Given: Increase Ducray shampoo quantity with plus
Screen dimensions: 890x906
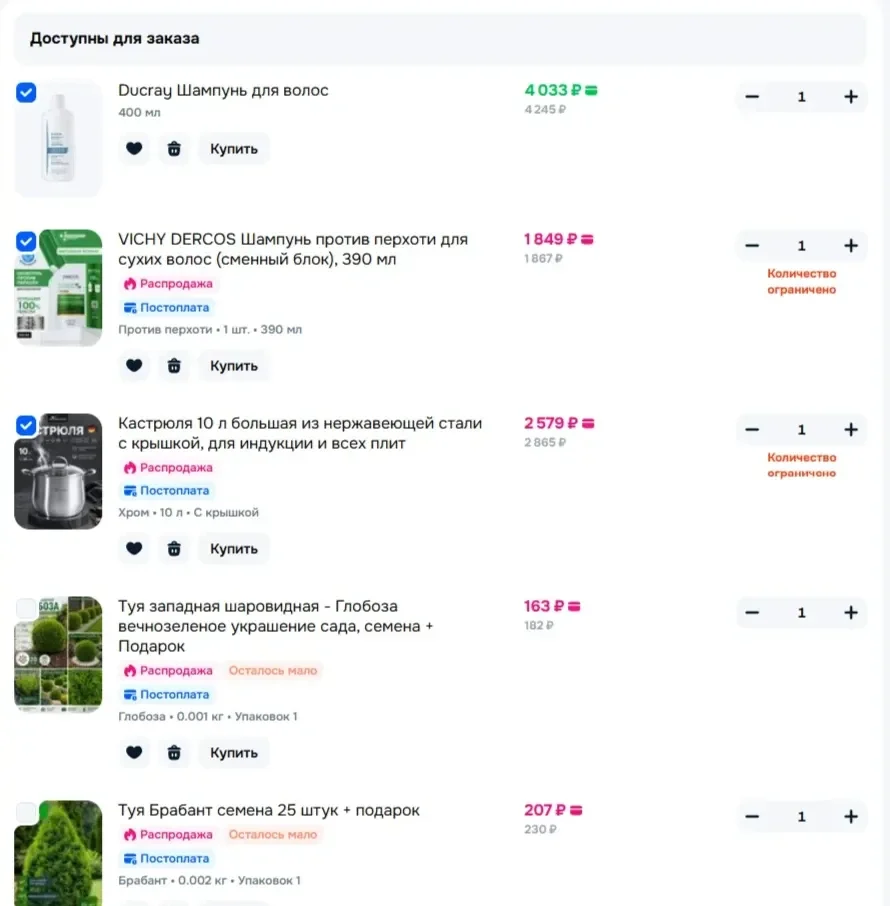Looking at the screenshot, I should 851,96.
